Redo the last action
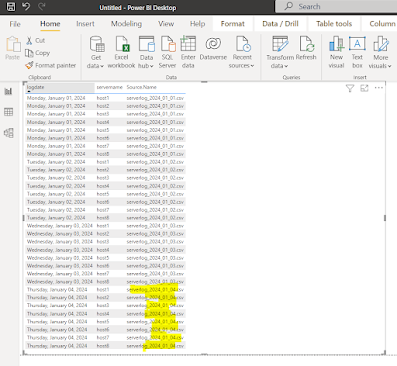 click(42, 7)
